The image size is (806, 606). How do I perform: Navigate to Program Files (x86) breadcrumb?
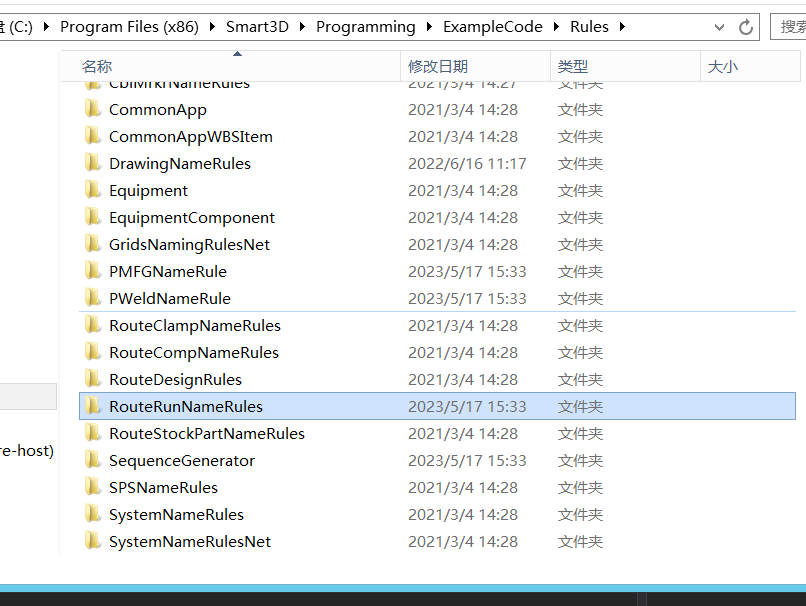(129, 27)
